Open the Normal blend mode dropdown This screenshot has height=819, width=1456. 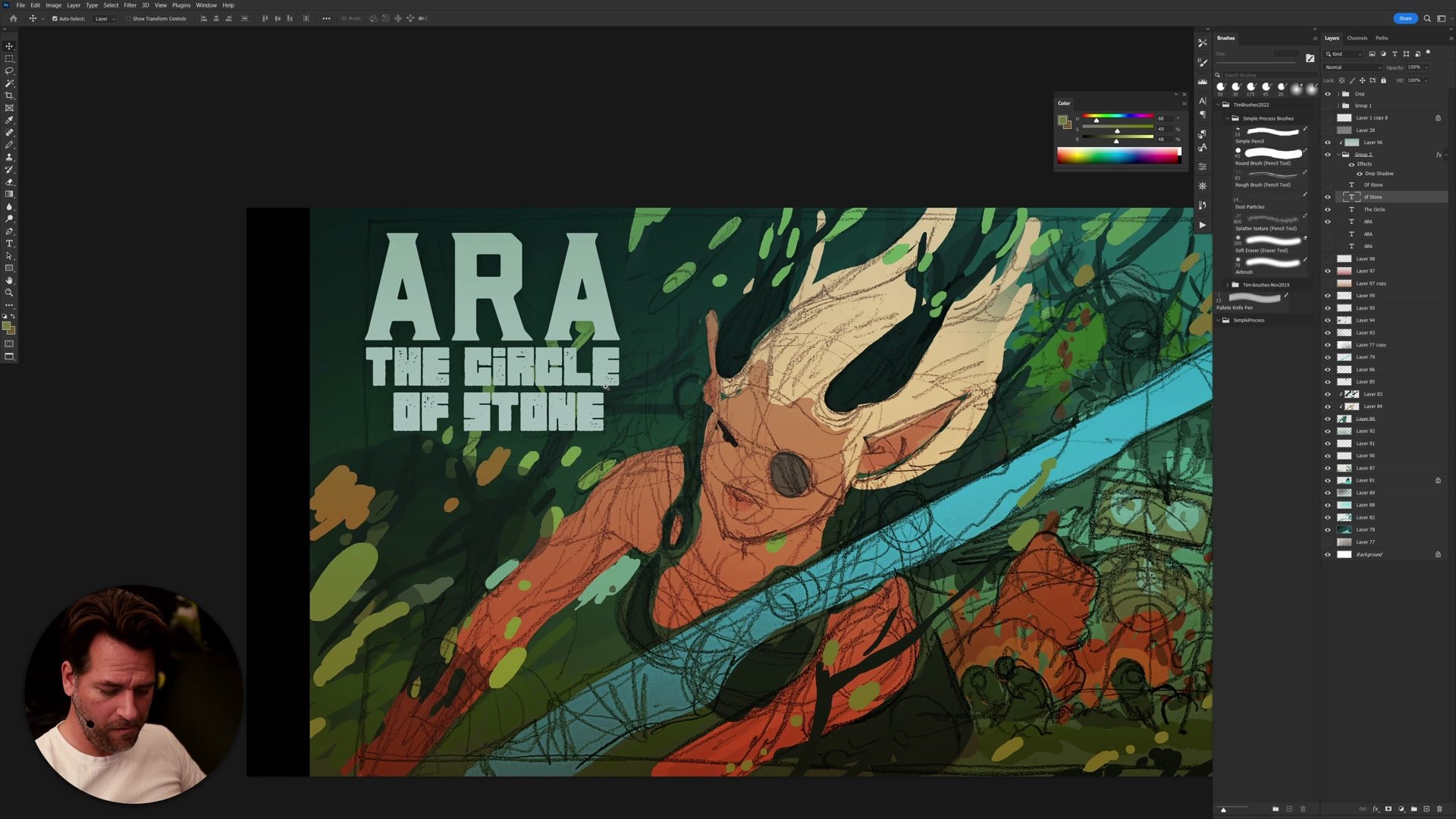click(x=1351, y=67)
